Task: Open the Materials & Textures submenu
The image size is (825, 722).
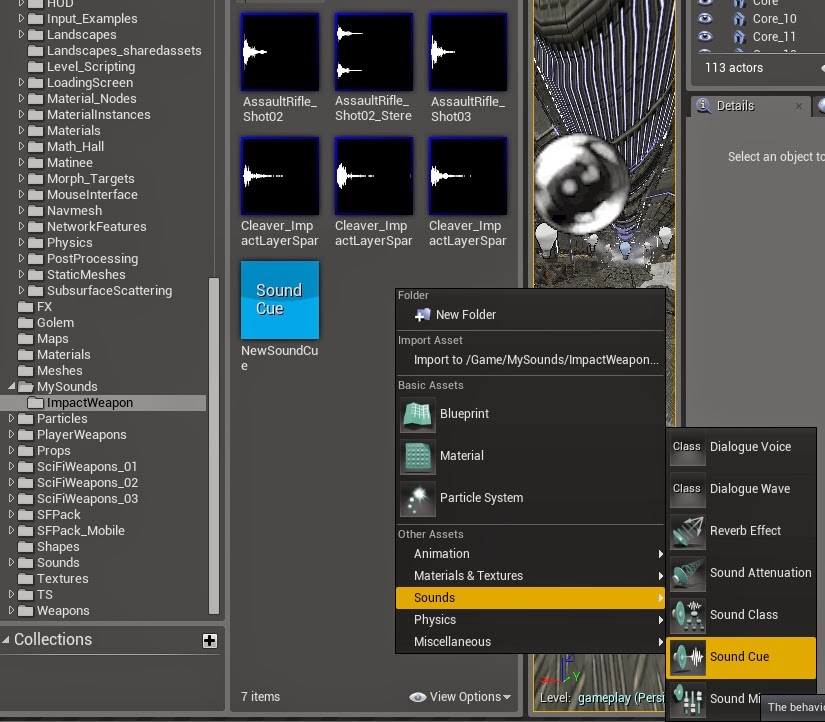Action: pyautogui.click(x=530, y=576)
